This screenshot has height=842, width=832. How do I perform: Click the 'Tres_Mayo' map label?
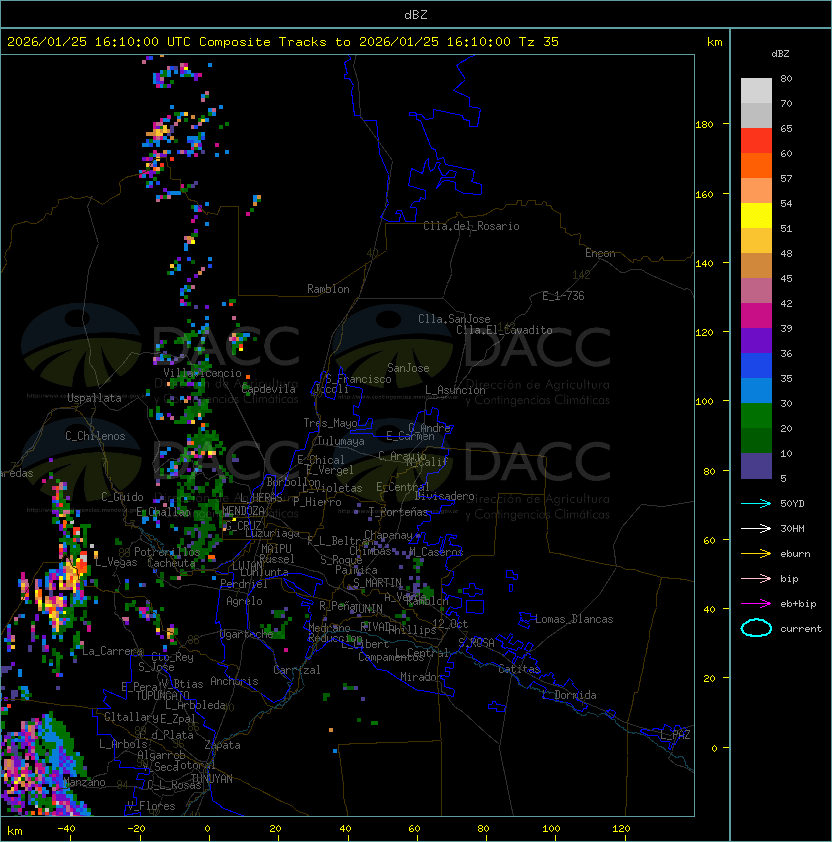point(330,423)
